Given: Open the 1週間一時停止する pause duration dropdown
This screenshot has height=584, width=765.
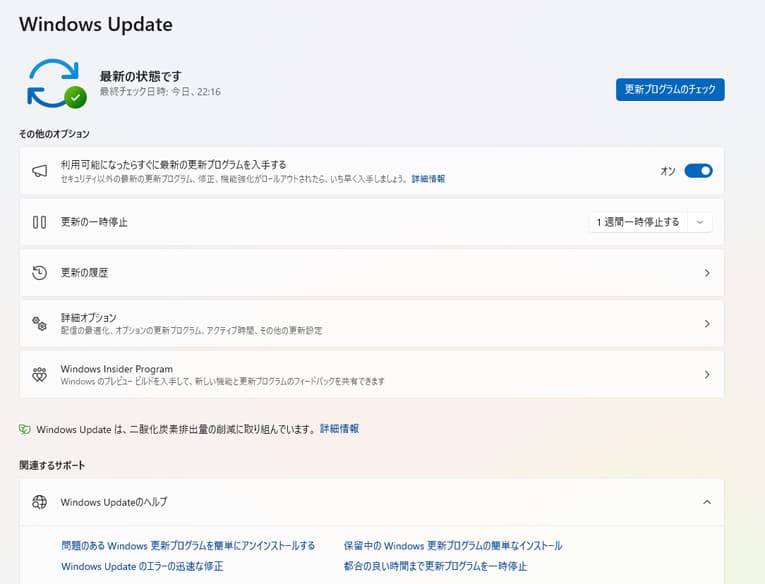Looking at the screenshot, I should point(650,222).
